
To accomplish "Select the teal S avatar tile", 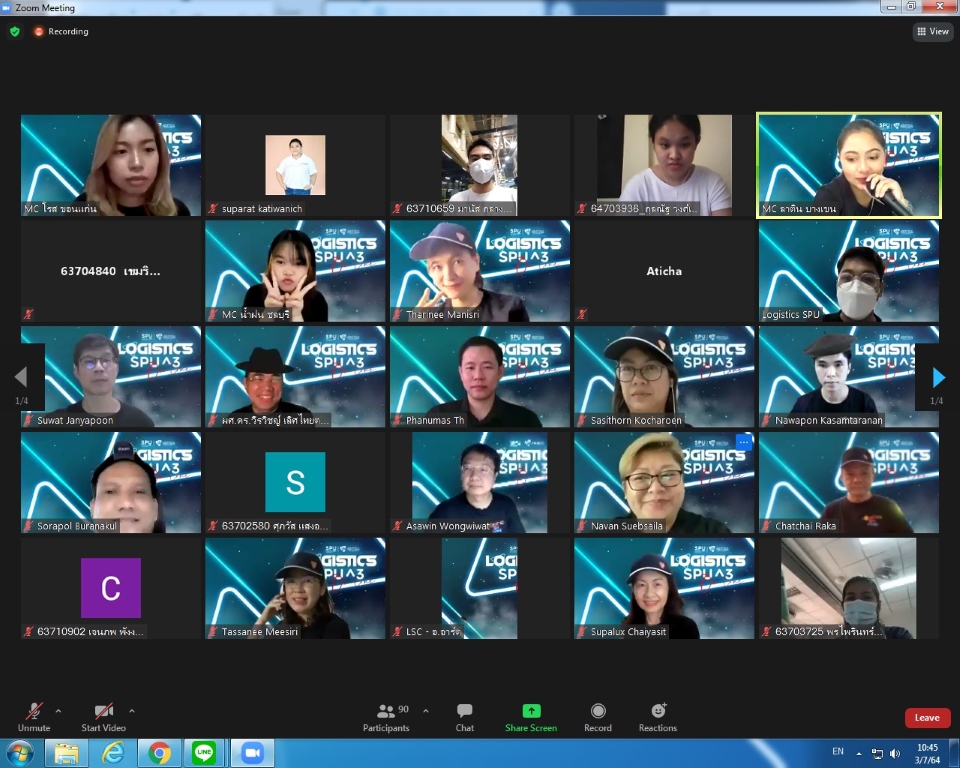I will point(295,482).
